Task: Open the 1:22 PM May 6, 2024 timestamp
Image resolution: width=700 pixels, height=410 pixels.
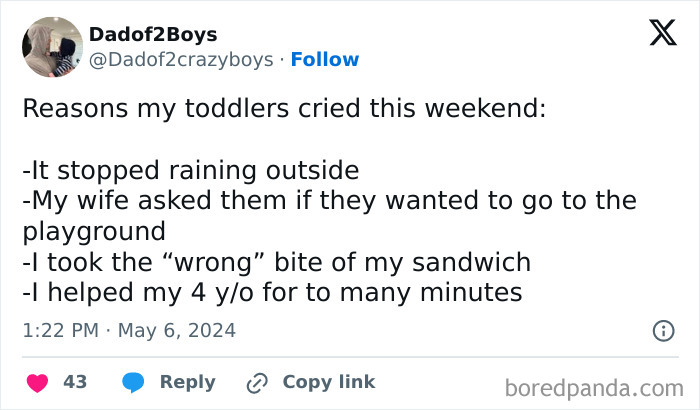Action: click(x=129, y=329)
